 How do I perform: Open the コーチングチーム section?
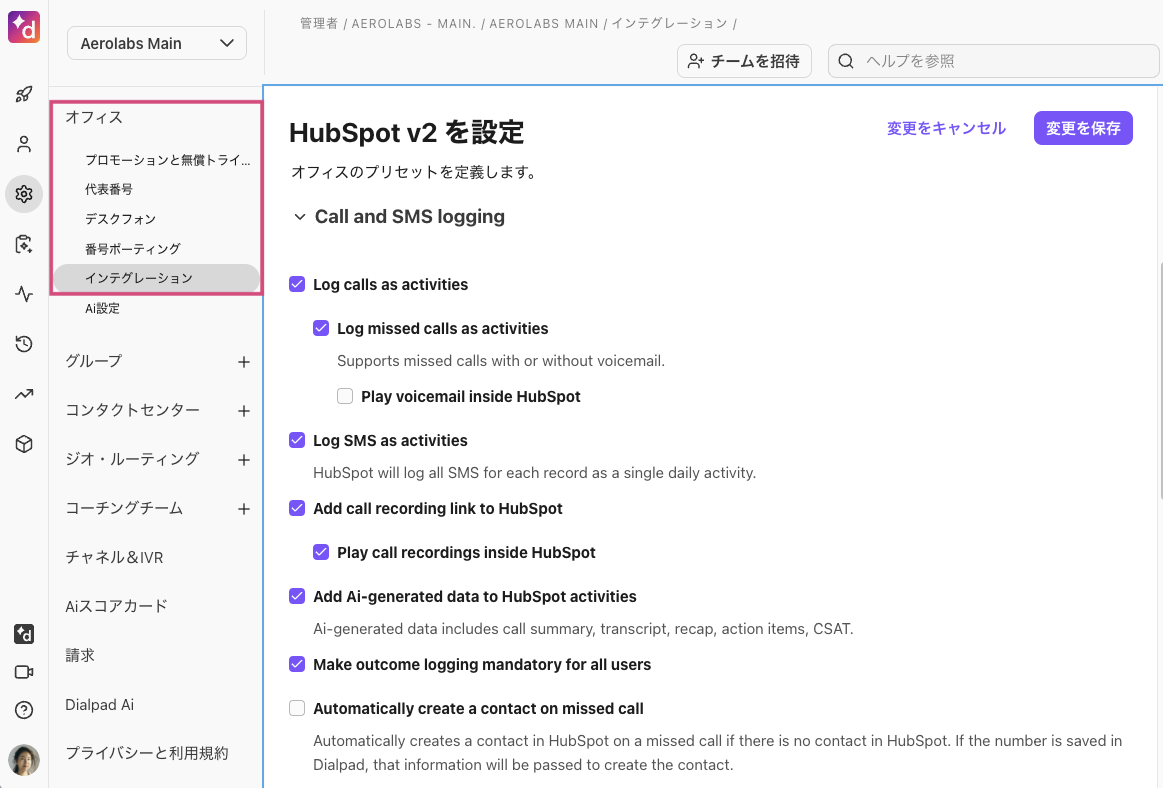pyautogui.click(x=124, y=508)
